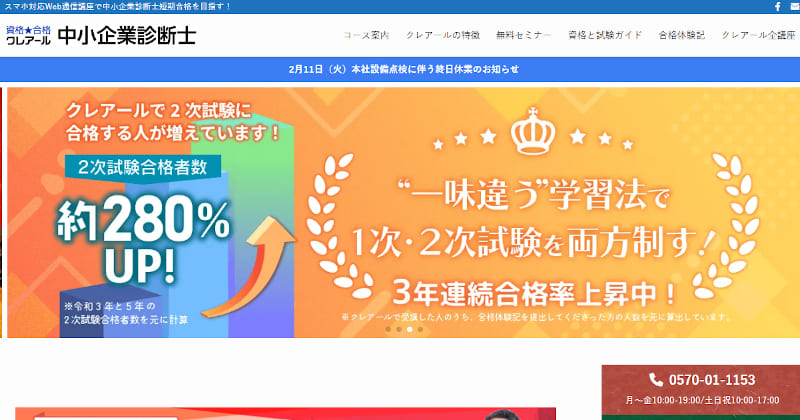Open the クレアール全講座 menu

pyautogui.click(x=759, y=35)
